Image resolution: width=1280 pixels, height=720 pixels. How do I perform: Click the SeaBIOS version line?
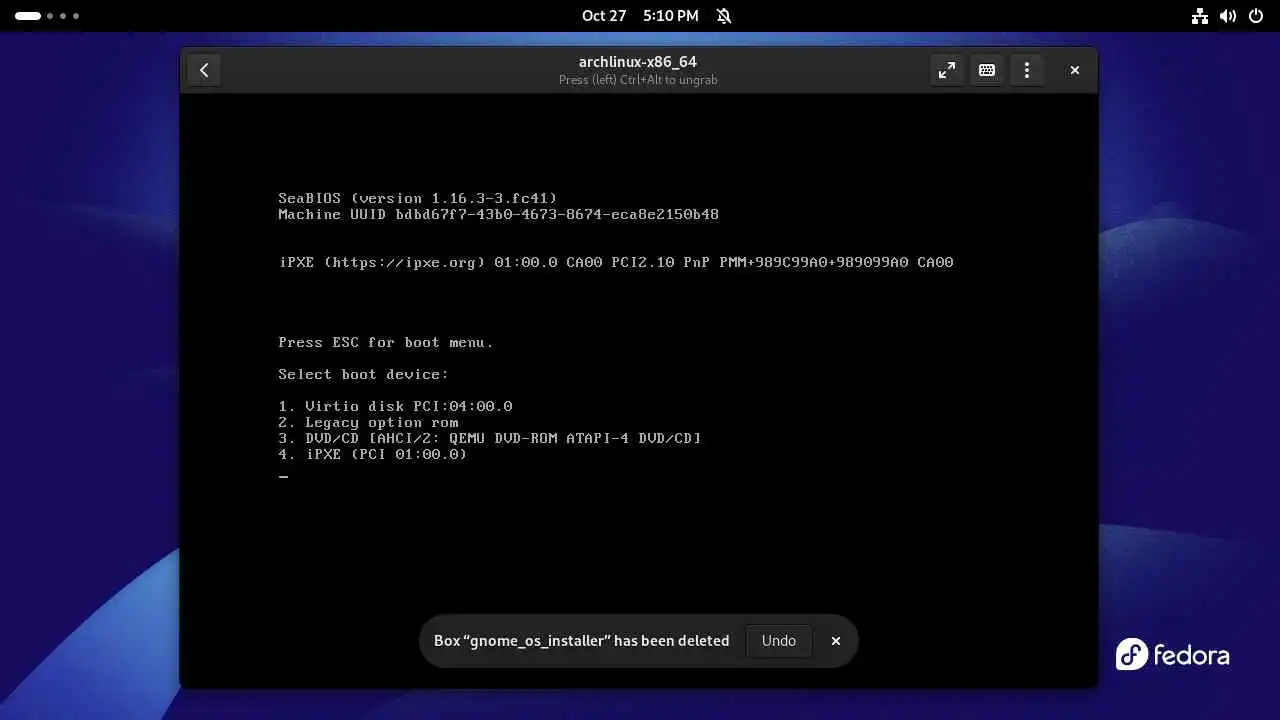click(418, 198)
